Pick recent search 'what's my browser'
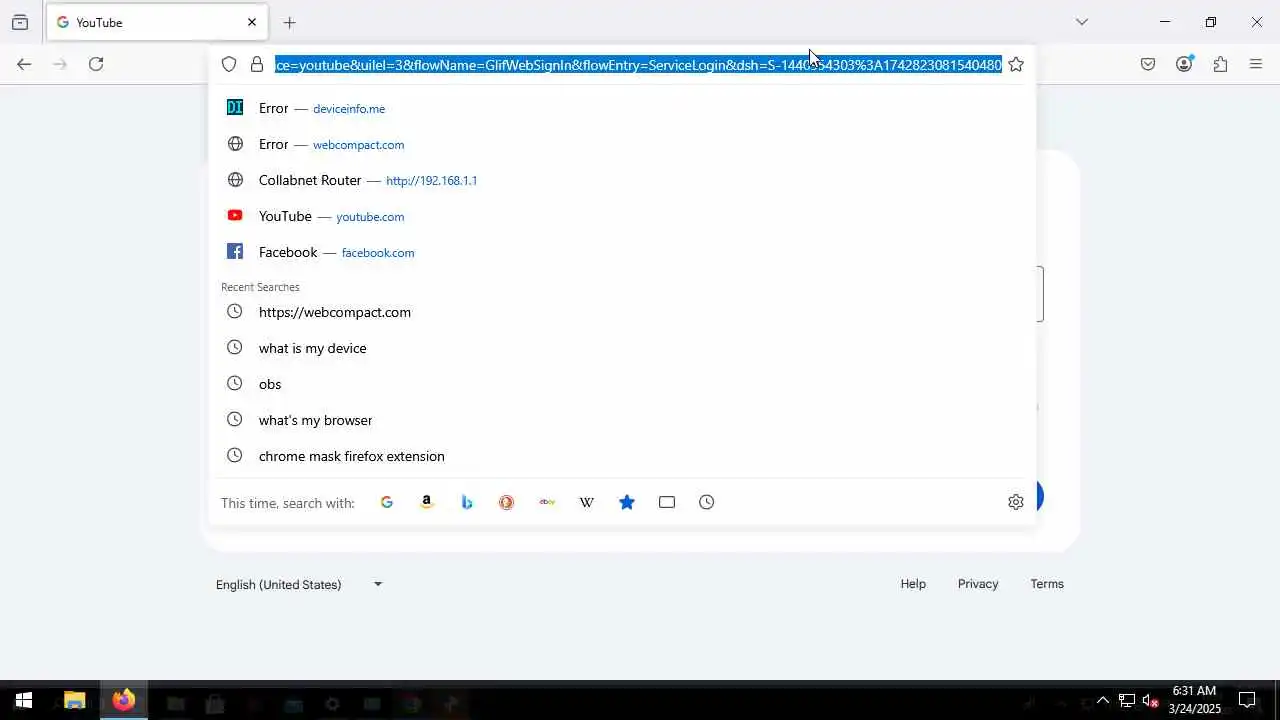The height and width of the screenshot is (720, 1280). pos(622,420)
